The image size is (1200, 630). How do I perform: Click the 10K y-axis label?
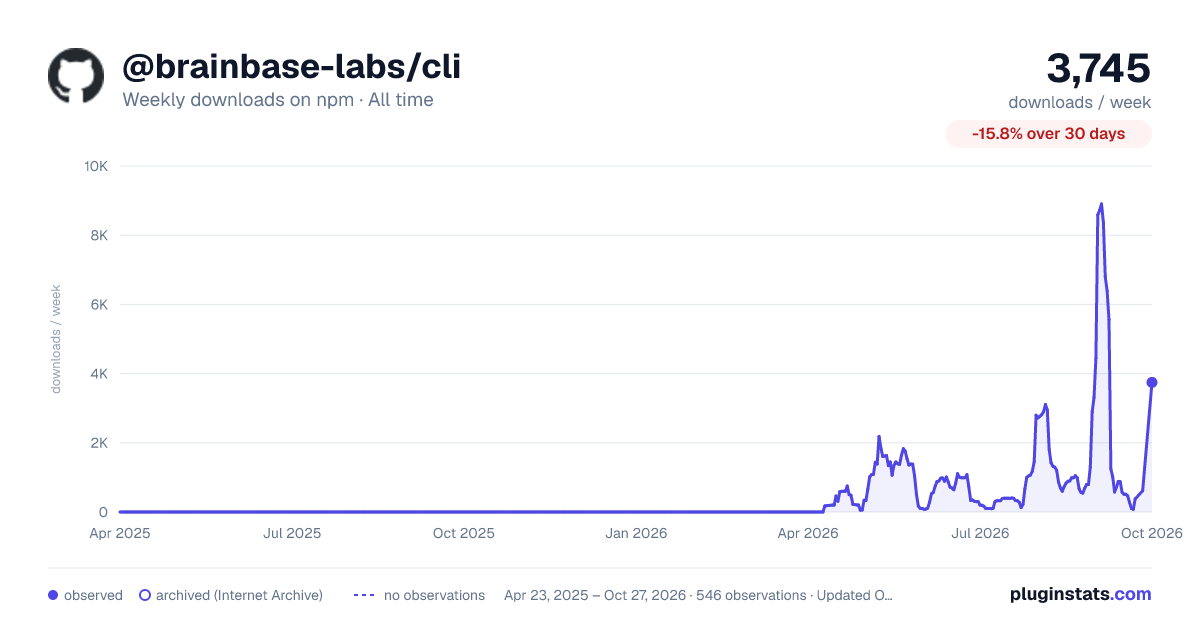click(x=96, y=166)
